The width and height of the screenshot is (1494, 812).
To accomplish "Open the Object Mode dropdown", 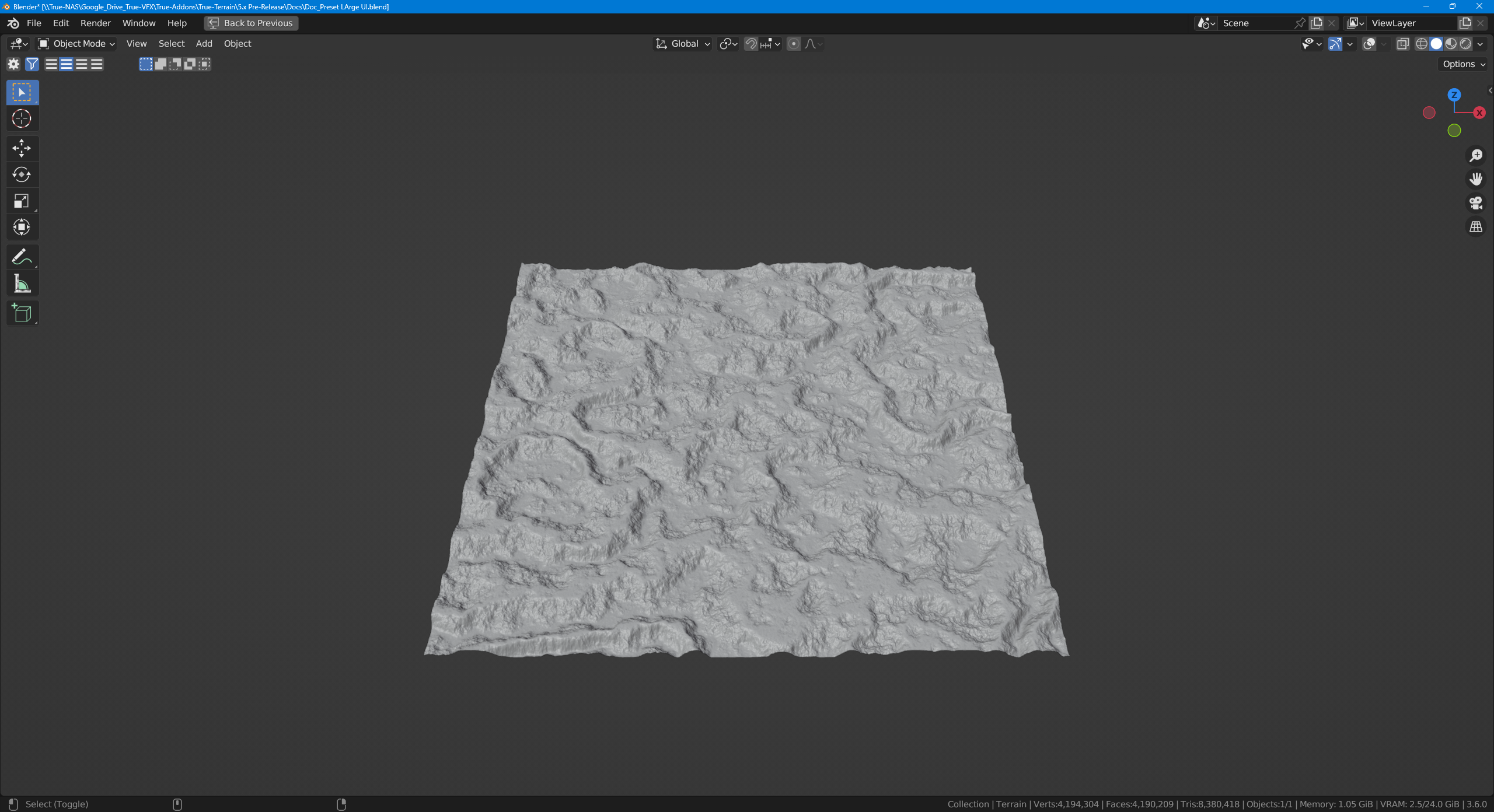I will [x=76, y=44].
